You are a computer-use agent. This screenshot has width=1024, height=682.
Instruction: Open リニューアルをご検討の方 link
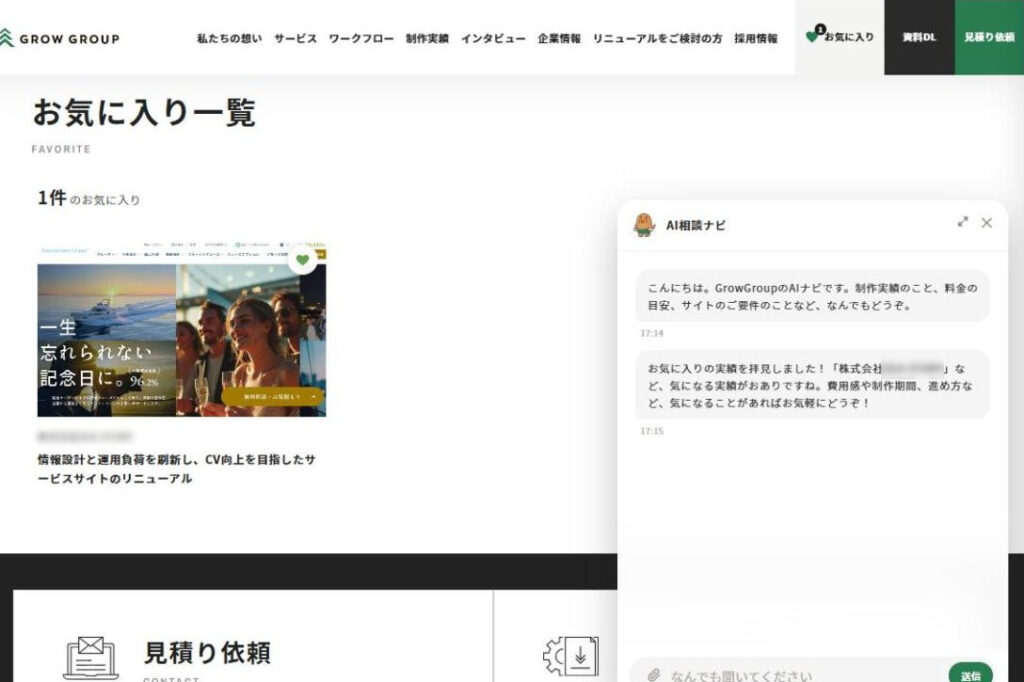tap(657, 39)
